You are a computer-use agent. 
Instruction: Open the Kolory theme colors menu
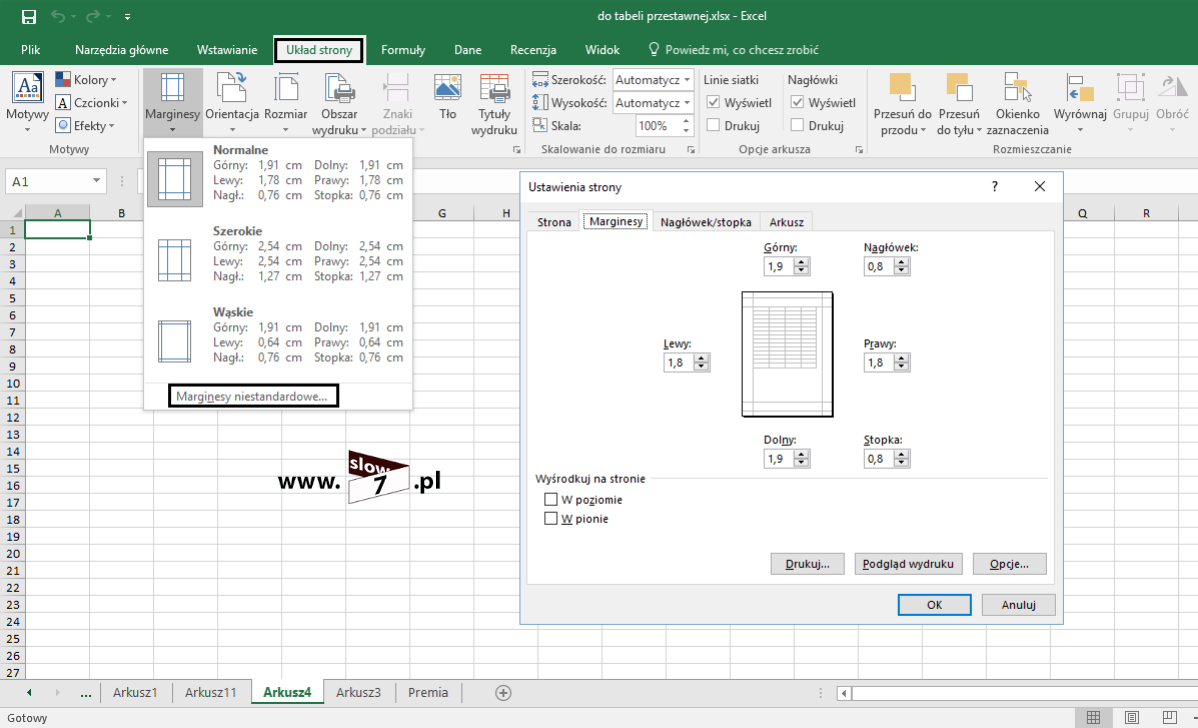point(86,79)
